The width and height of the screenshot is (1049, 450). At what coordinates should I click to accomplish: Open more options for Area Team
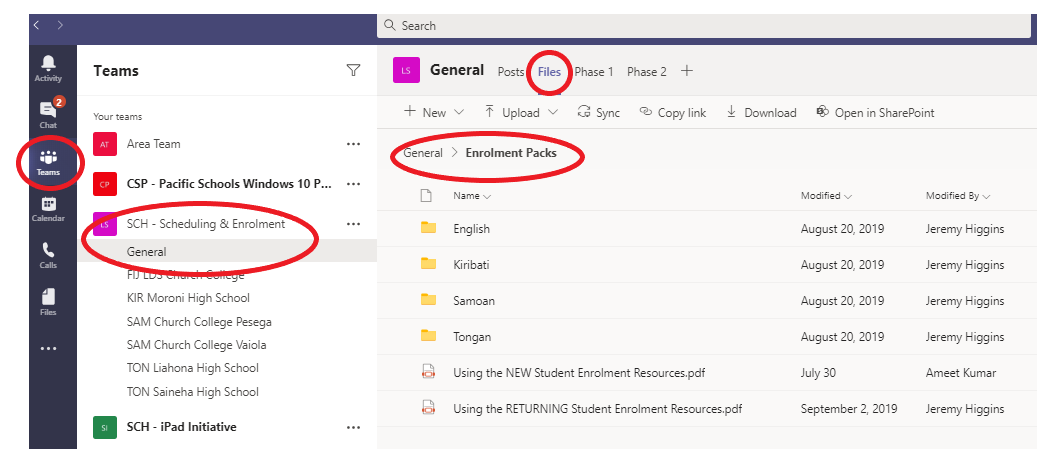click(x=353, y=144)
